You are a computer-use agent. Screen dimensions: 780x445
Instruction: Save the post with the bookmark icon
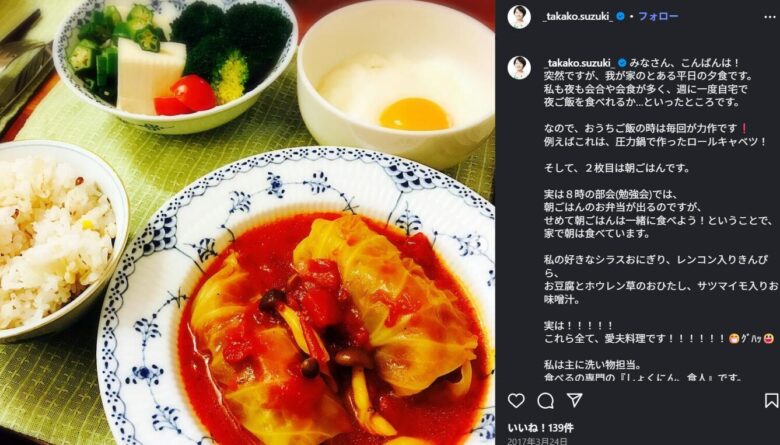(771, 400)
